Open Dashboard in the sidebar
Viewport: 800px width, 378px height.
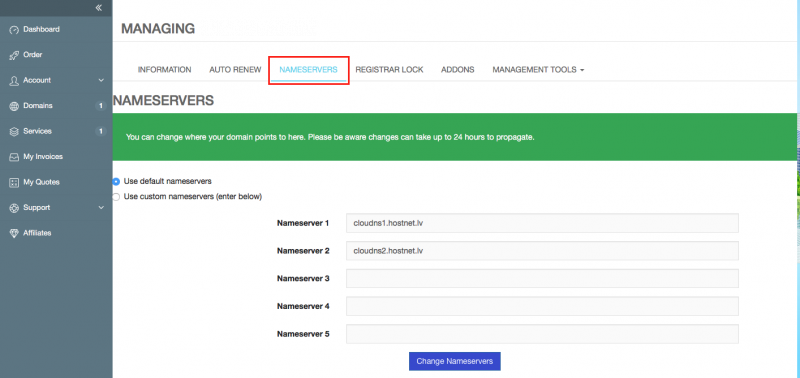[x=41, y=30]
